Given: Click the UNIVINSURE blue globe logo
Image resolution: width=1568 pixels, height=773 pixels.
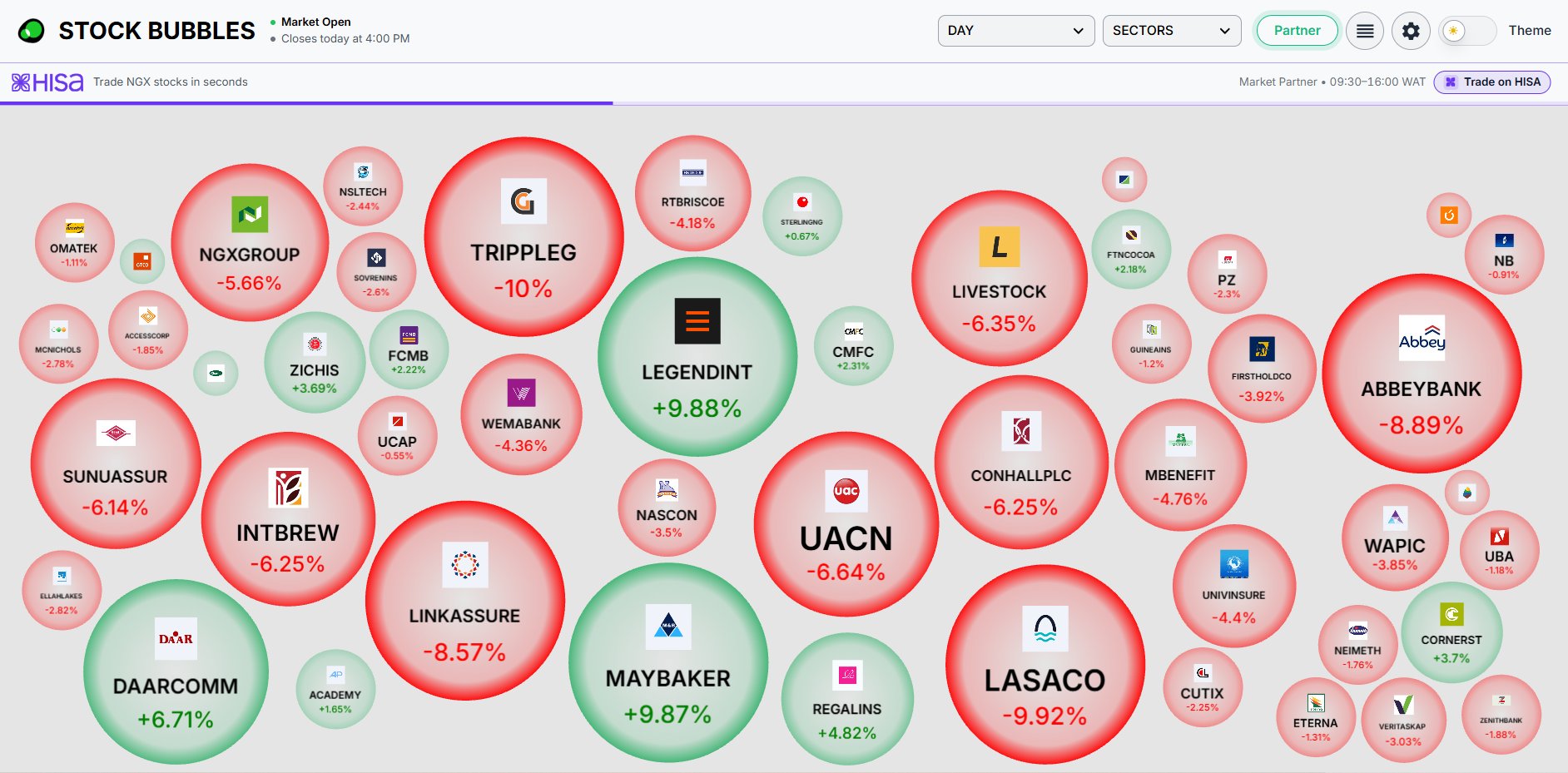Looking at the screenshot, I should pyautogui.click(x=1234, y=563).
